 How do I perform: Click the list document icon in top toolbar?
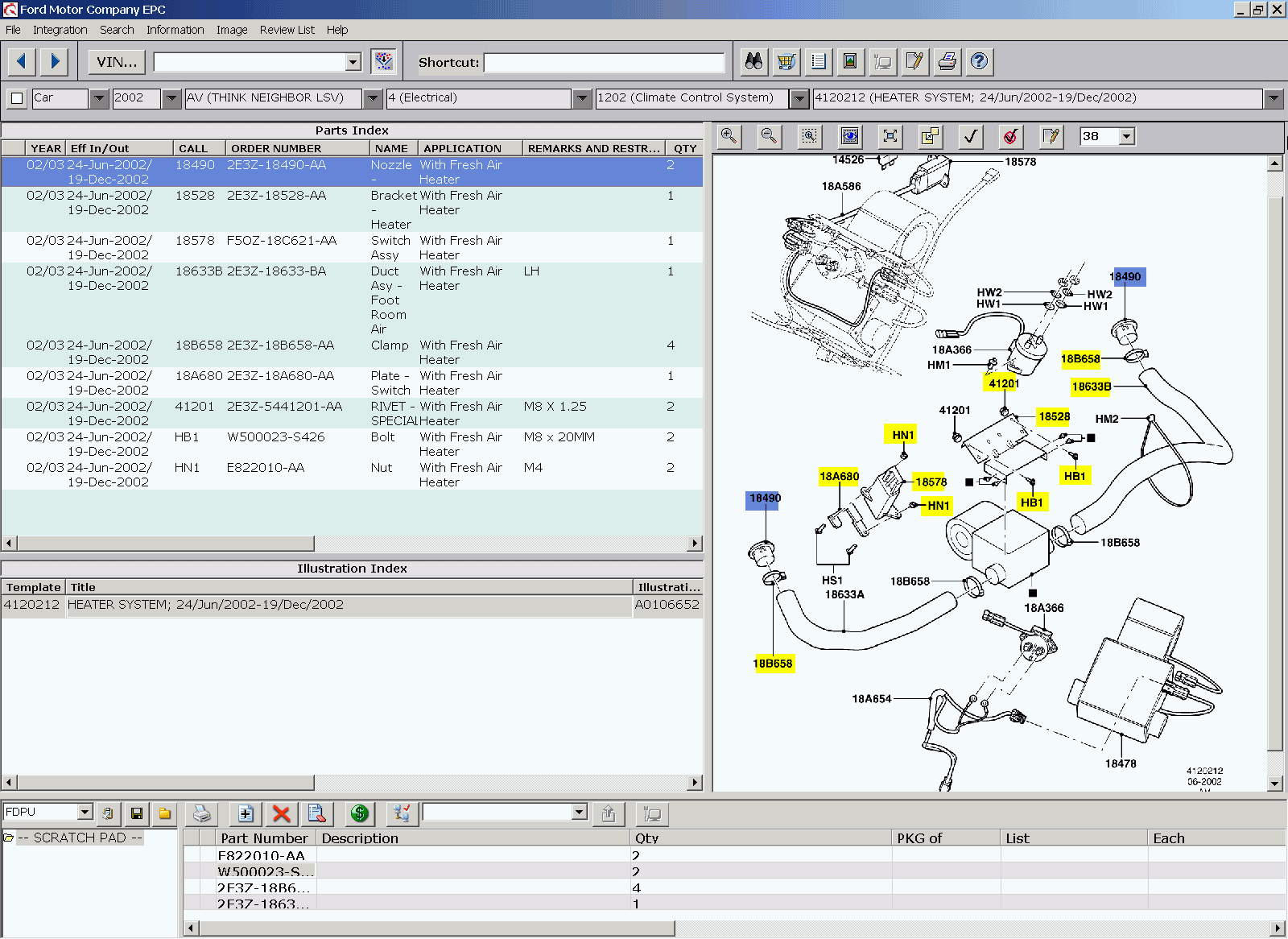coord(818,61)
